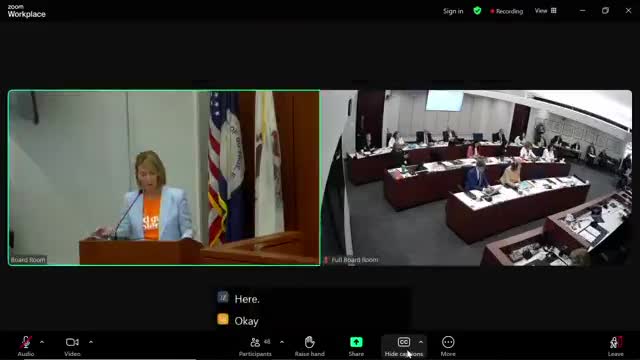Unmute the Audio microphone icon
This screenshot has height=360, width=640.
[26, 342]
